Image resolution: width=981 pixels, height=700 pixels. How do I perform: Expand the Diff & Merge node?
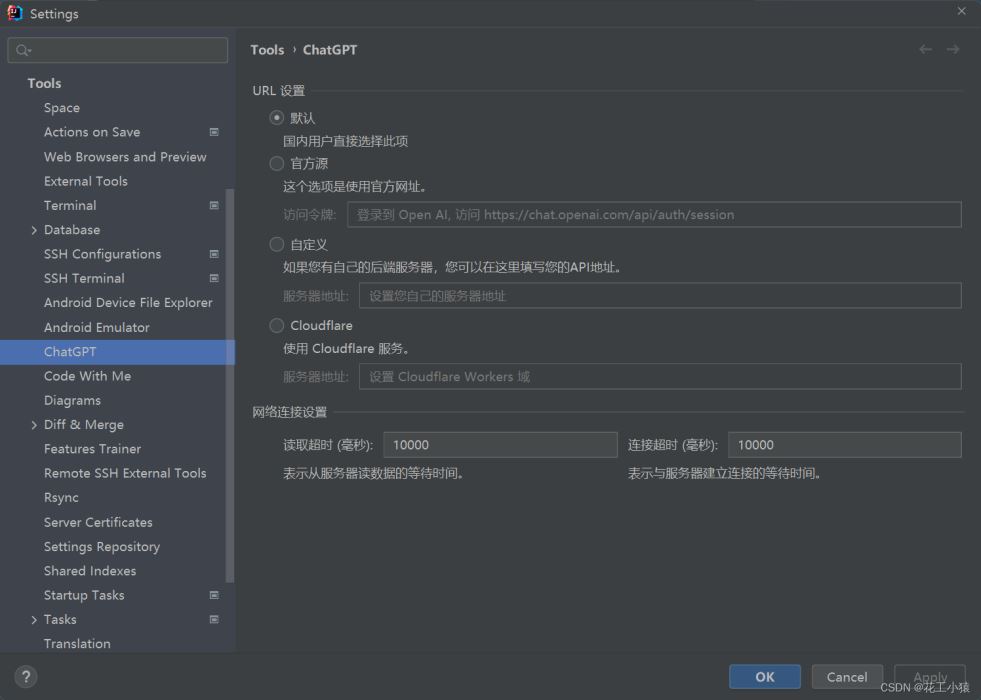tap(34, 425)
